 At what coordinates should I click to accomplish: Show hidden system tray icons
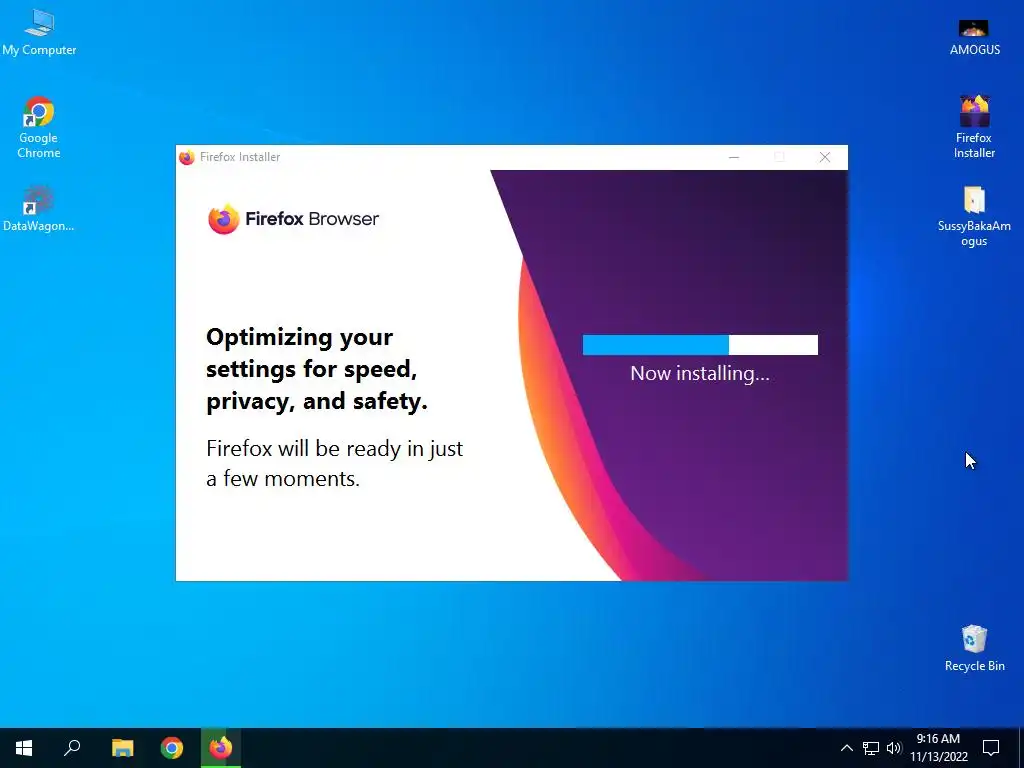(x=846, y=748)
